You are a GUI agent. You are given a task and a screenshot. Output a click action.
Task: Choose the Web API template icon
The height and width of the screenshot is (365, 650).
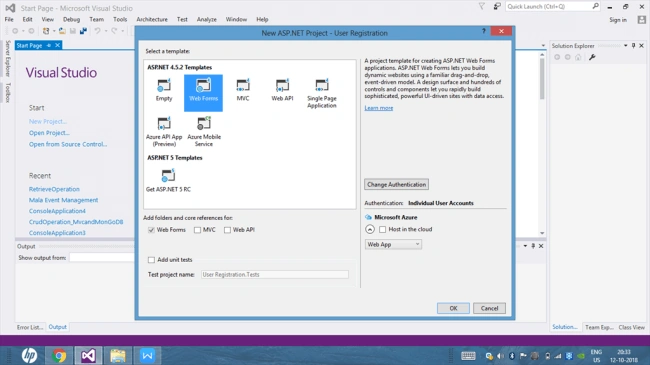point(282,85)
